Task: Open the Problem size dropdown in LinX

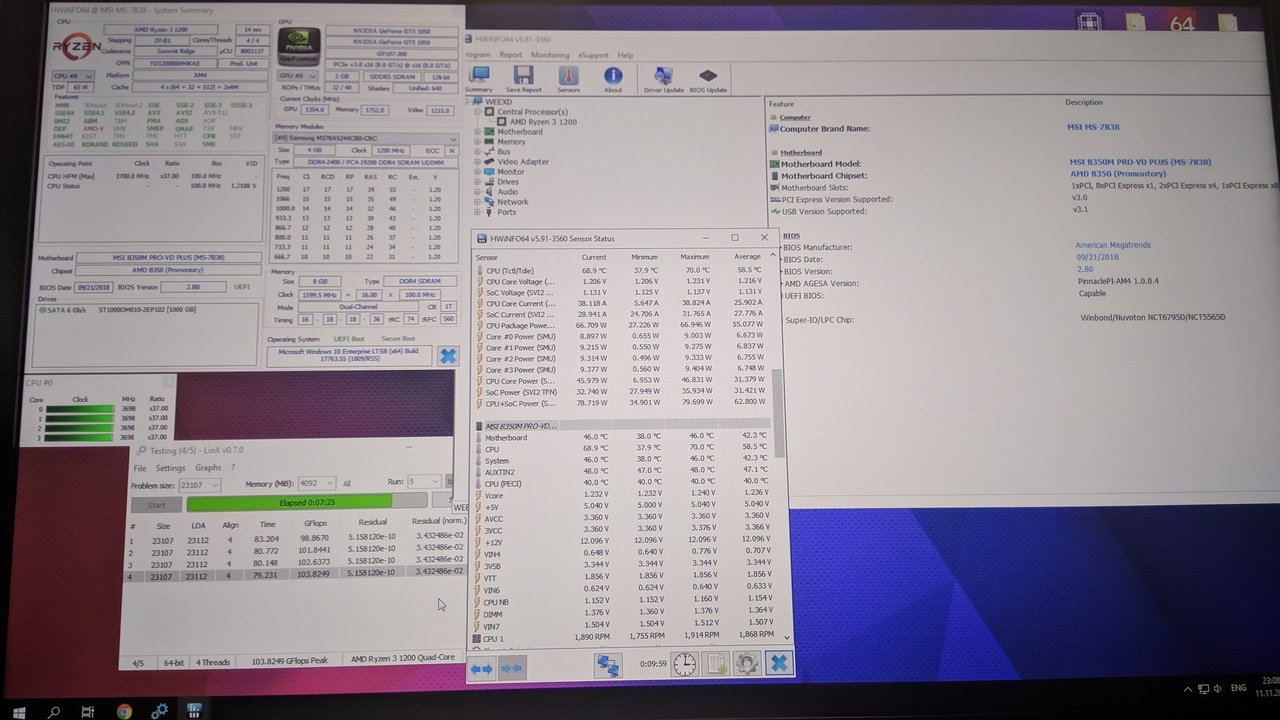Action: click(201, 483)
